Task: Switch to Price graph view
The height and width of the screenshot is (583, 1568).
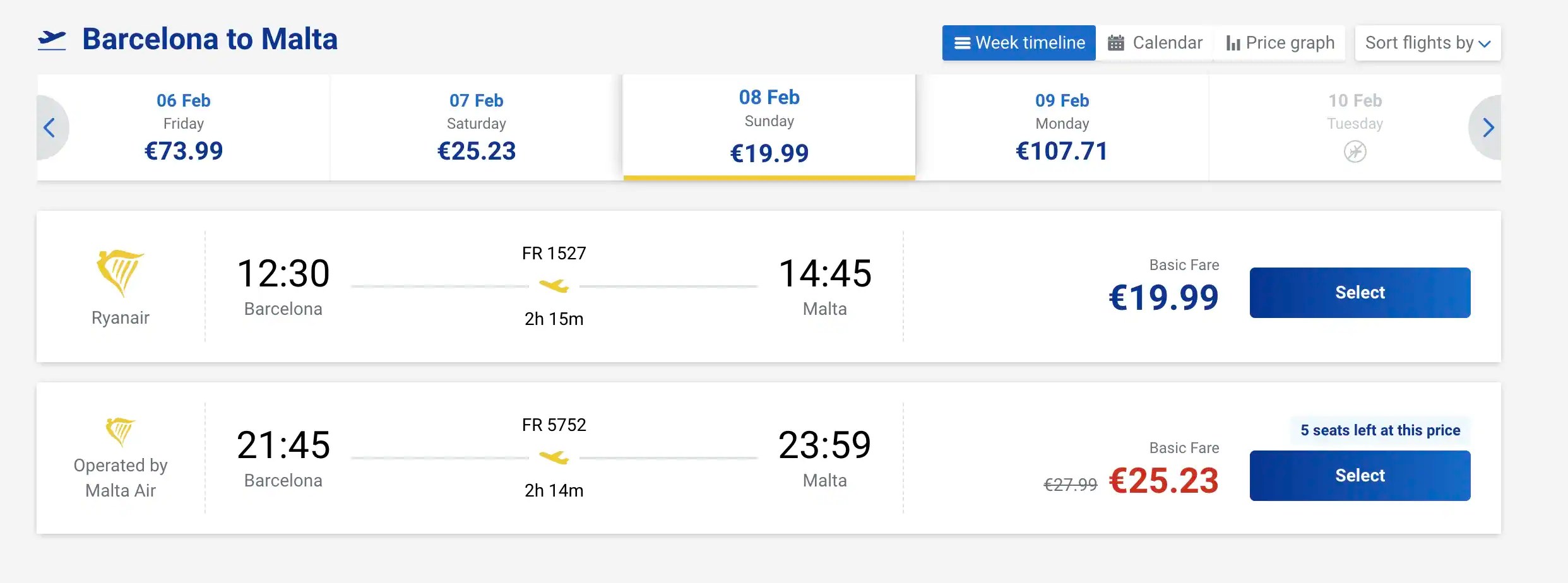Action: pyautogui.click(x=1280, y=43)
